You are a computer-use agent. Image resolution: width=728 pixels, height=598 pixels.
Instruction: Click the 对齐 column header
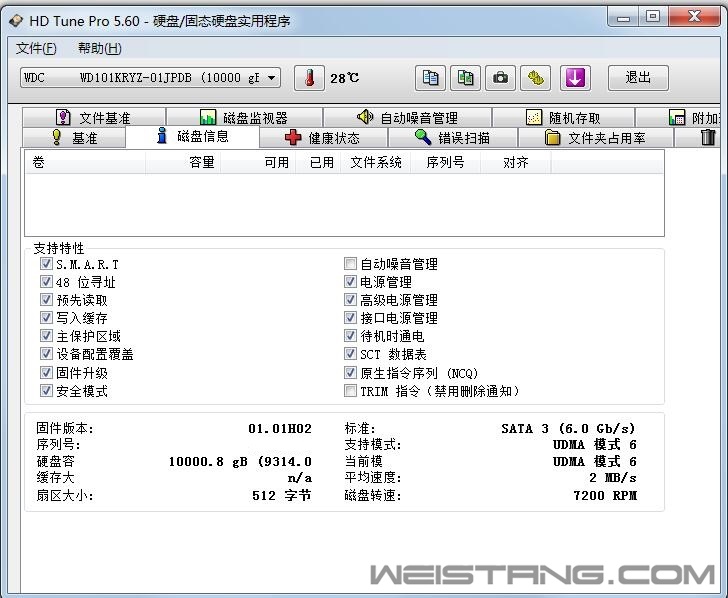(x=516, y=162)
